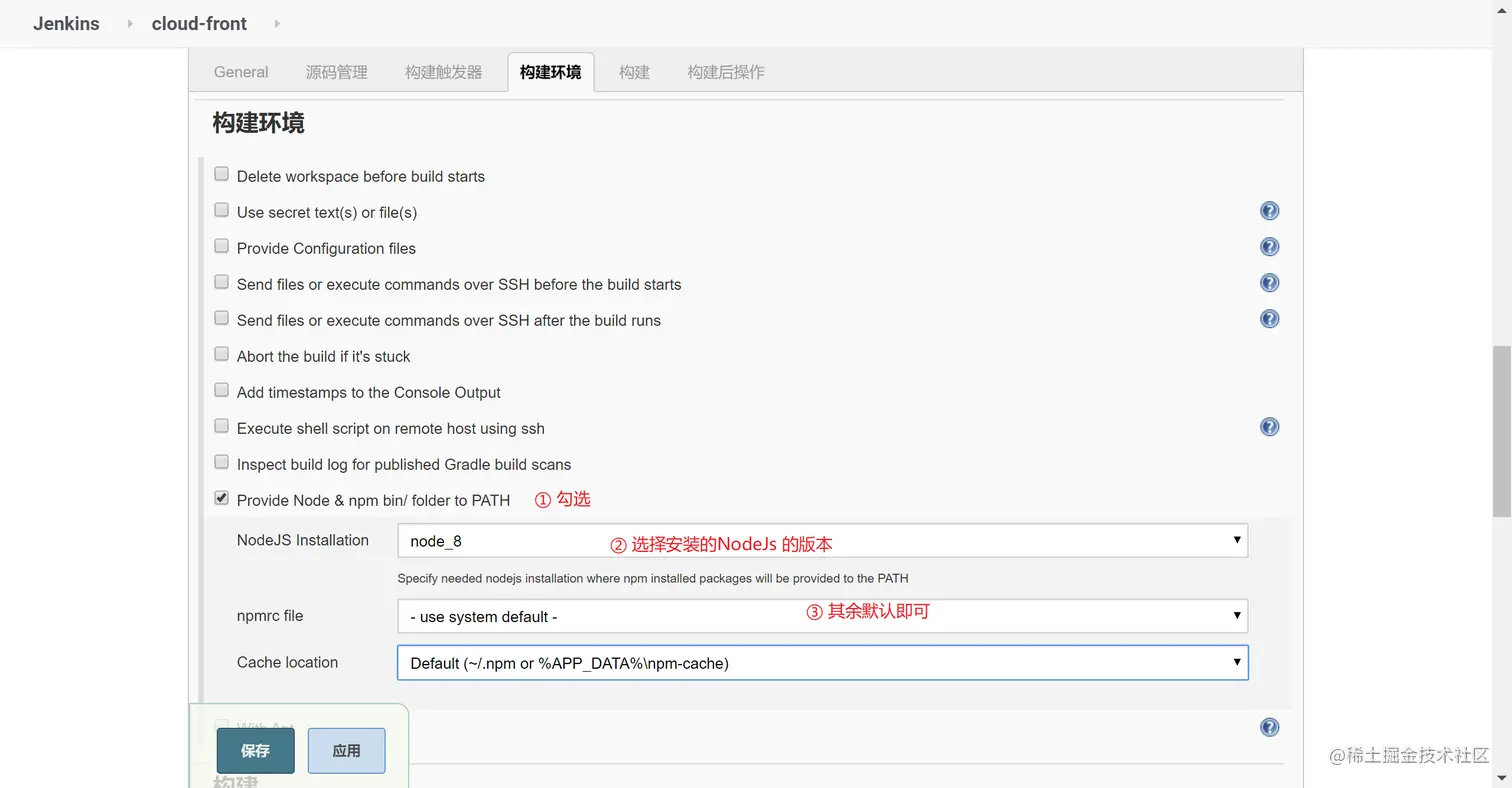Open the Cache location dropdown
Image resolution: width=1512 pixels, height=788 pixels.
[822, 662]
